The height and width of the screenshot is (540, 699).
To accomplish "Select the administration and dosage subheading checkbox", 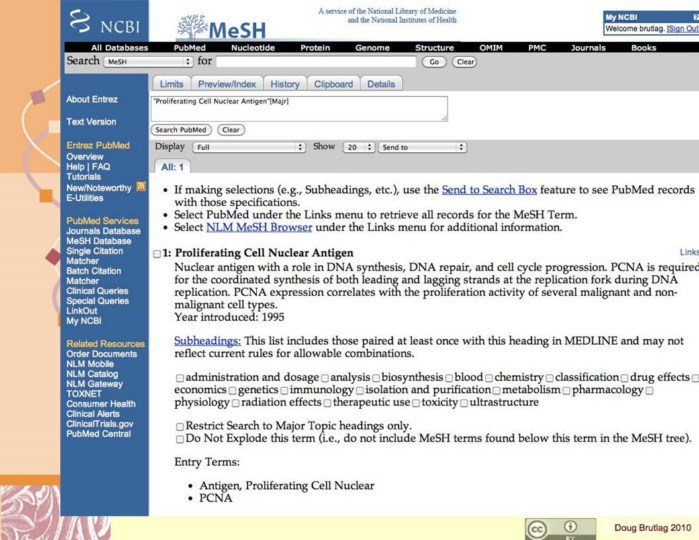I will pyautogui.click(x=179, y=375).
